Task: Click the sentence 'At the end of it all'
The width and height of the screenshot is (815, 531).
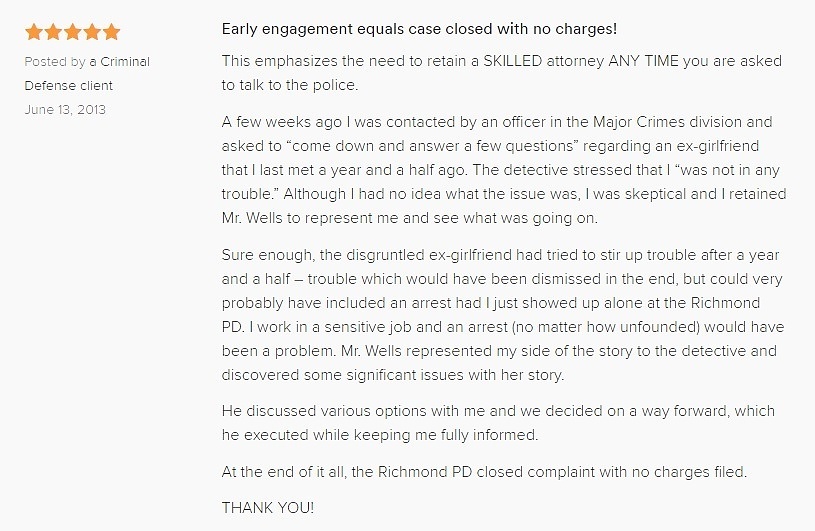Action: point(484,472)
